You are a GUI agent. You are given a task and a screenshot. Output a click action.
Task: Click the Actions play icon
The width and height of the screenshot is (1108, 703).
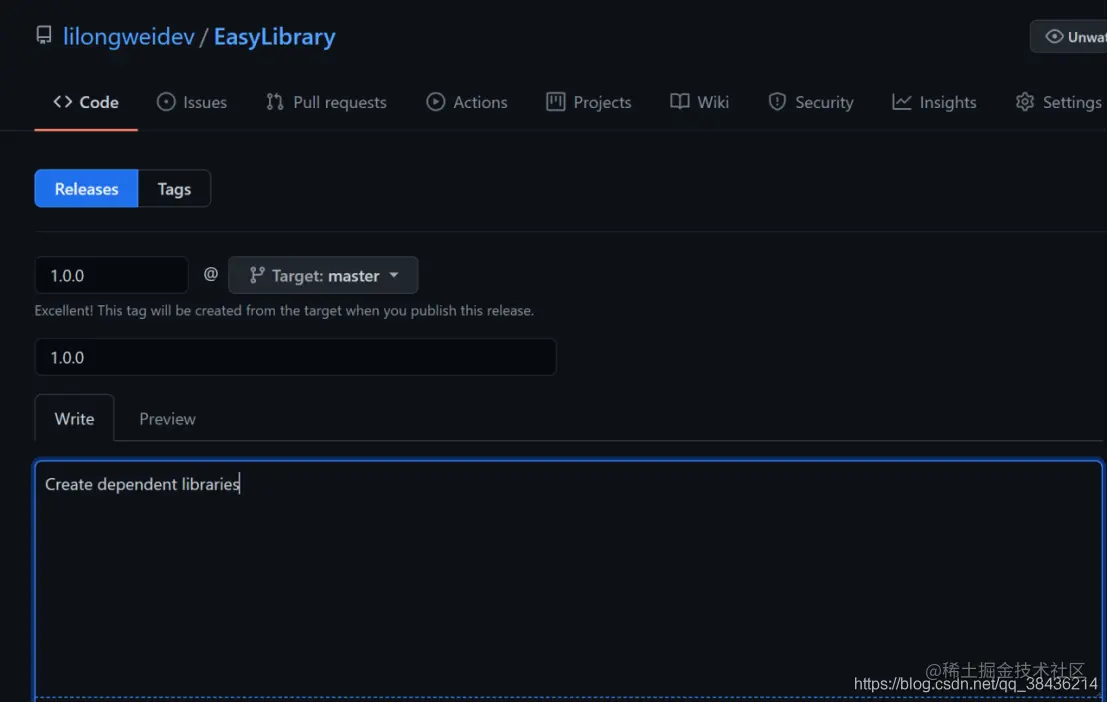(x=435, y=102)
